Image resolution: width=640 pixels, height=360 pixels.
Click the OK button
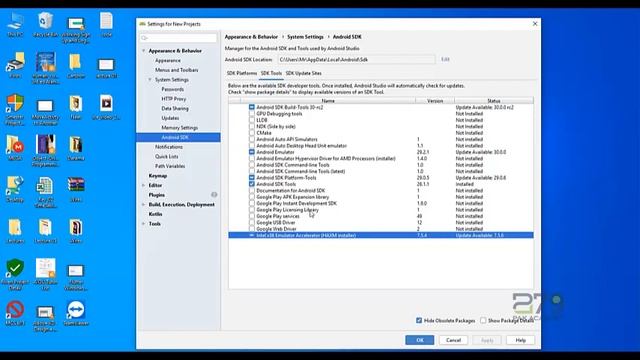(420, 340)
